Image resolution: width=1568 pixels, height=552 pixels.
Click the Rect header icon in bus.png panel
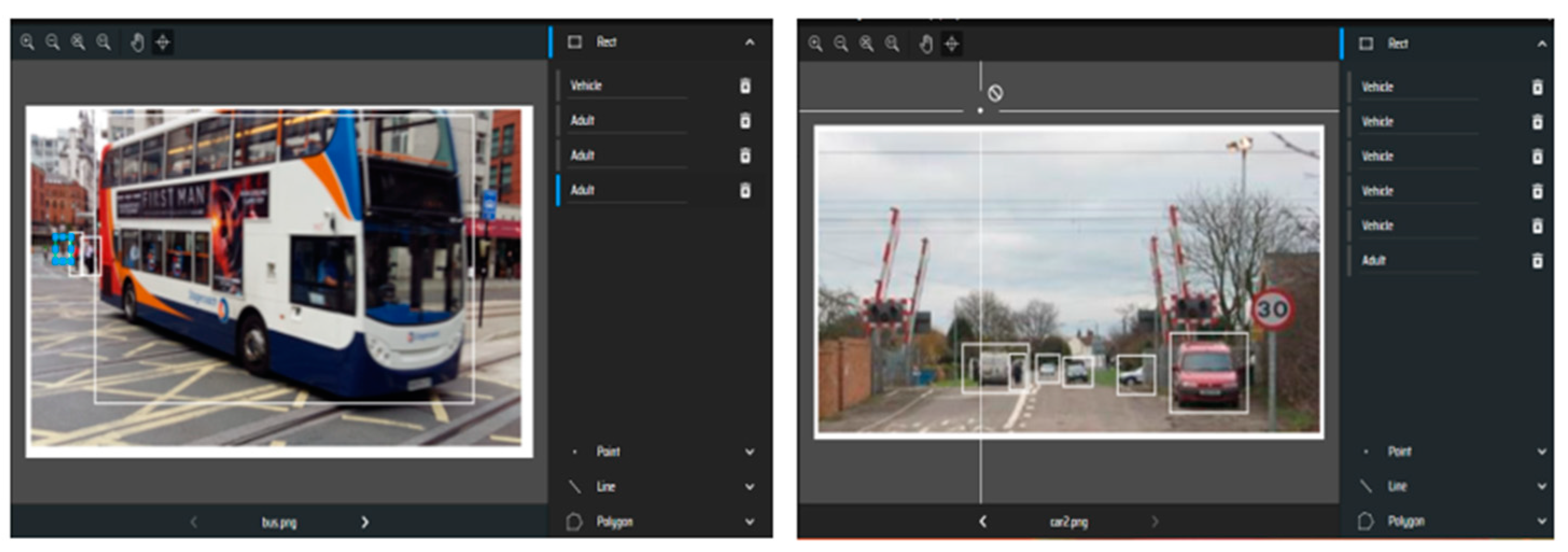tap(574, 42)
